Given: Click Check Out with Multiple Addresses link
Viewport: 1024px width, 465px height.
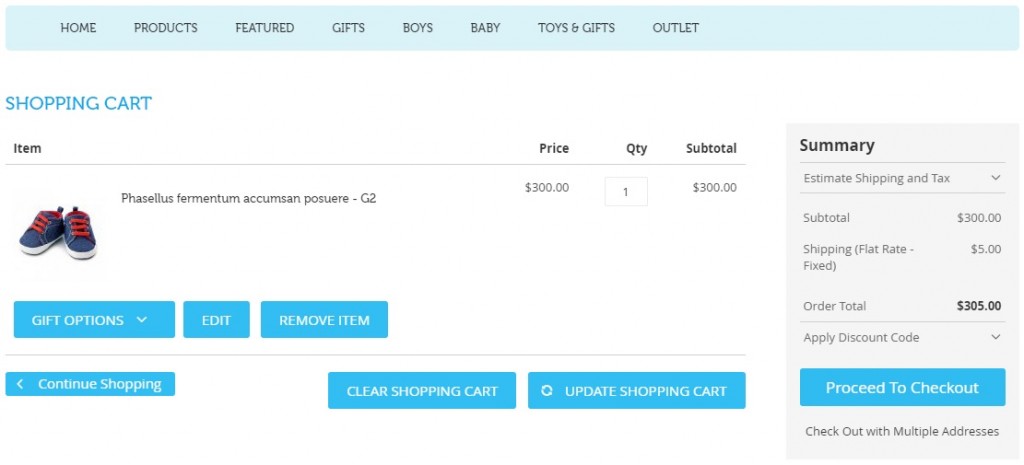Looking at the screenshot, I should coord(902,431).
